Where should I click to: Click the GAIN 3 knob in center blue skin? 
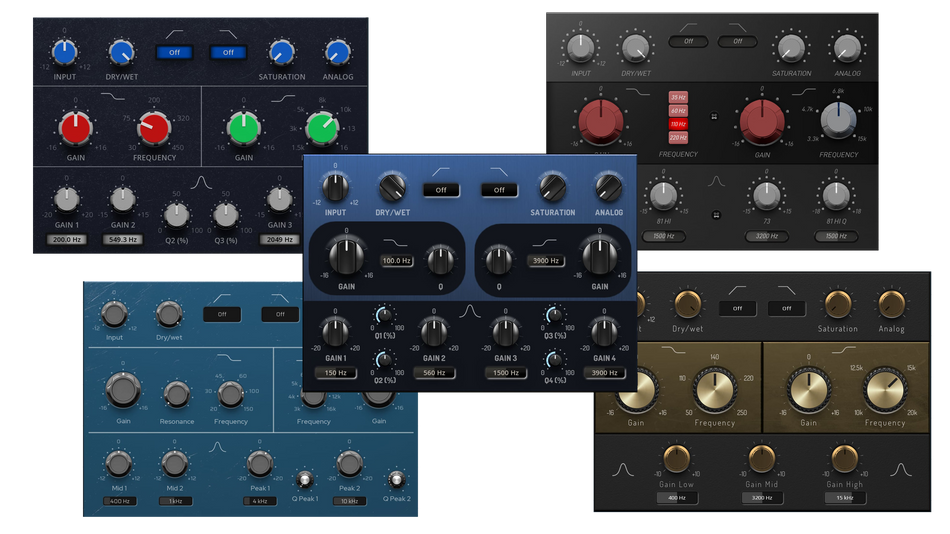click(505, 332)
